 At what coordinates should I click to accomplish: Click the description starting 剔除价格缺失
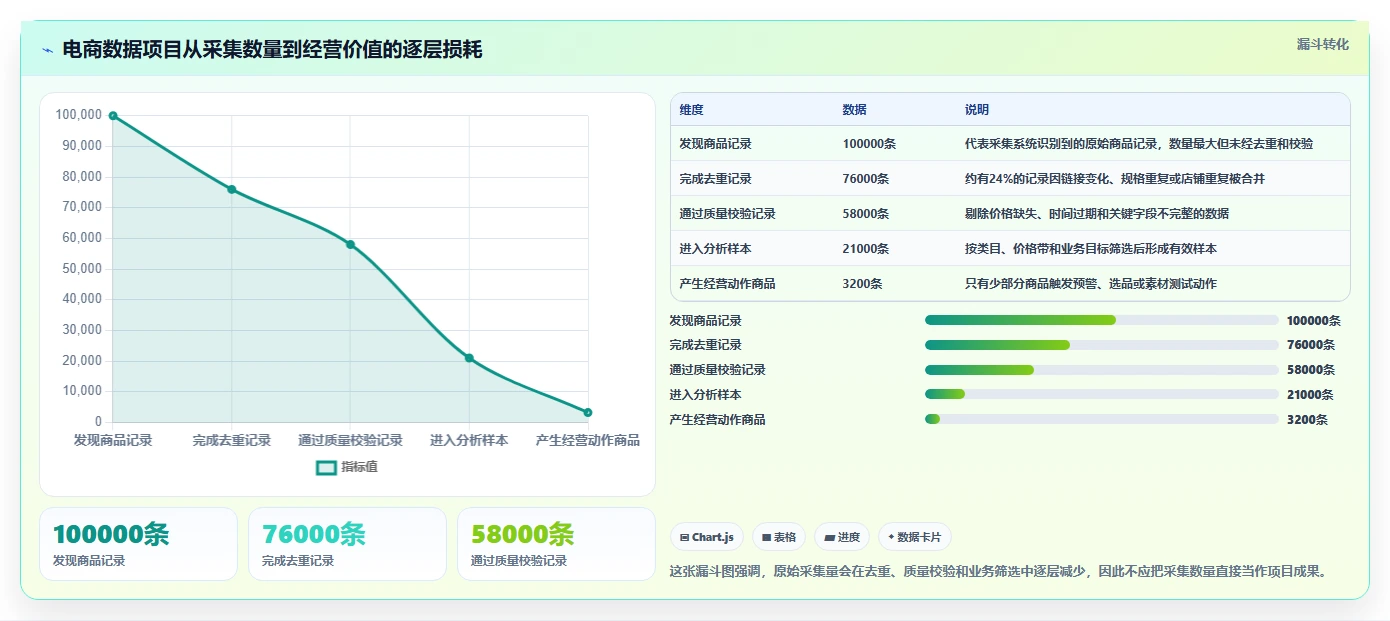point(1097,214)
